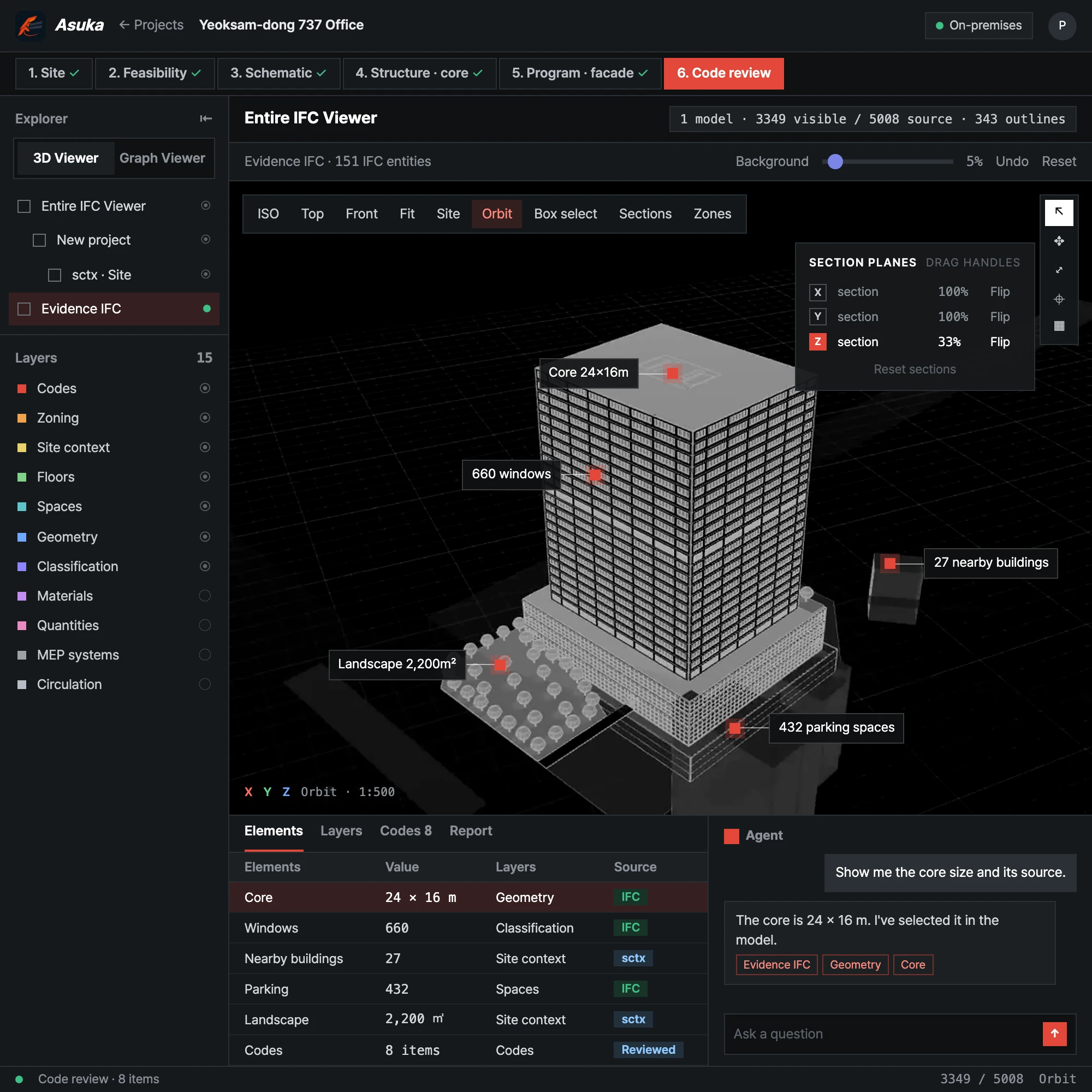Select the diagonal resize tool in viewport

pos(1059,270)
